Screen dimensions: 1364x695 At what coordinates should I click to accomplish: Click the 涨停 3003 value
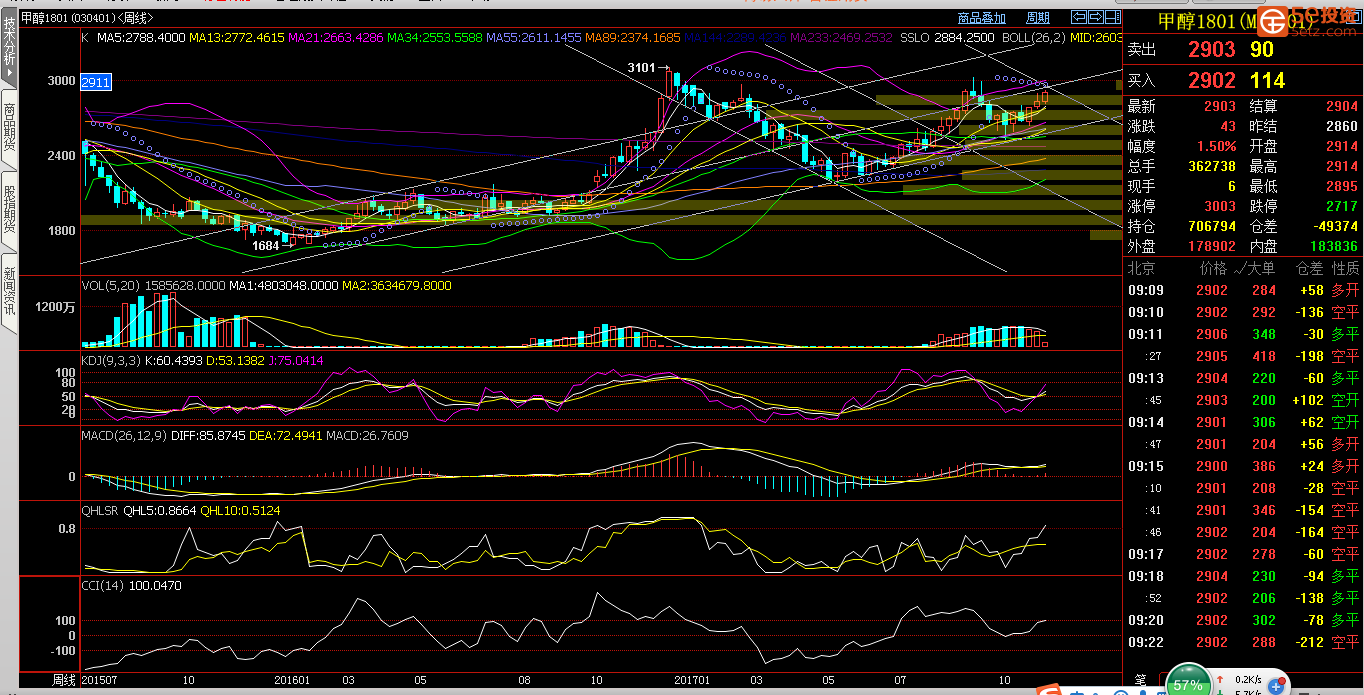[x=1220, y=206]
